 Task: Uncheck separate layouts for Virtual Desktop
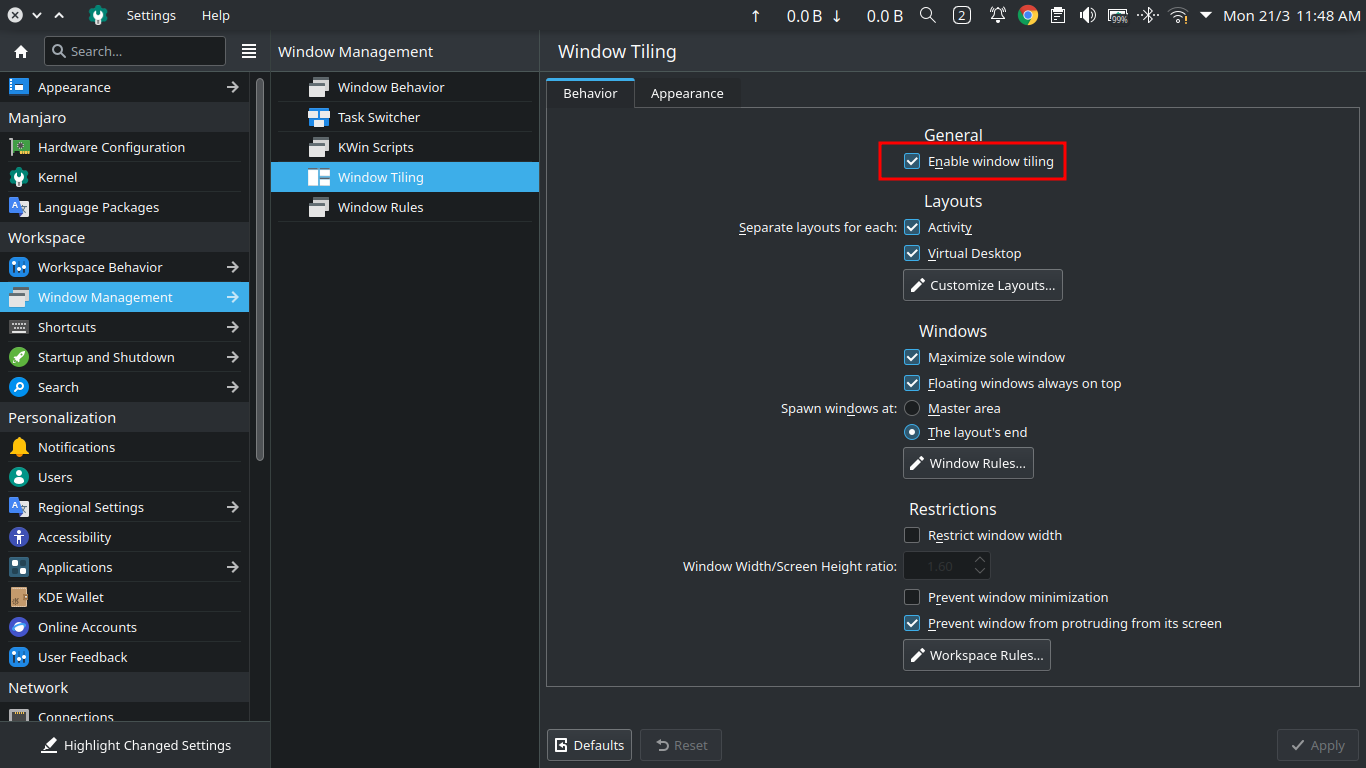click(x=912, y=253)
